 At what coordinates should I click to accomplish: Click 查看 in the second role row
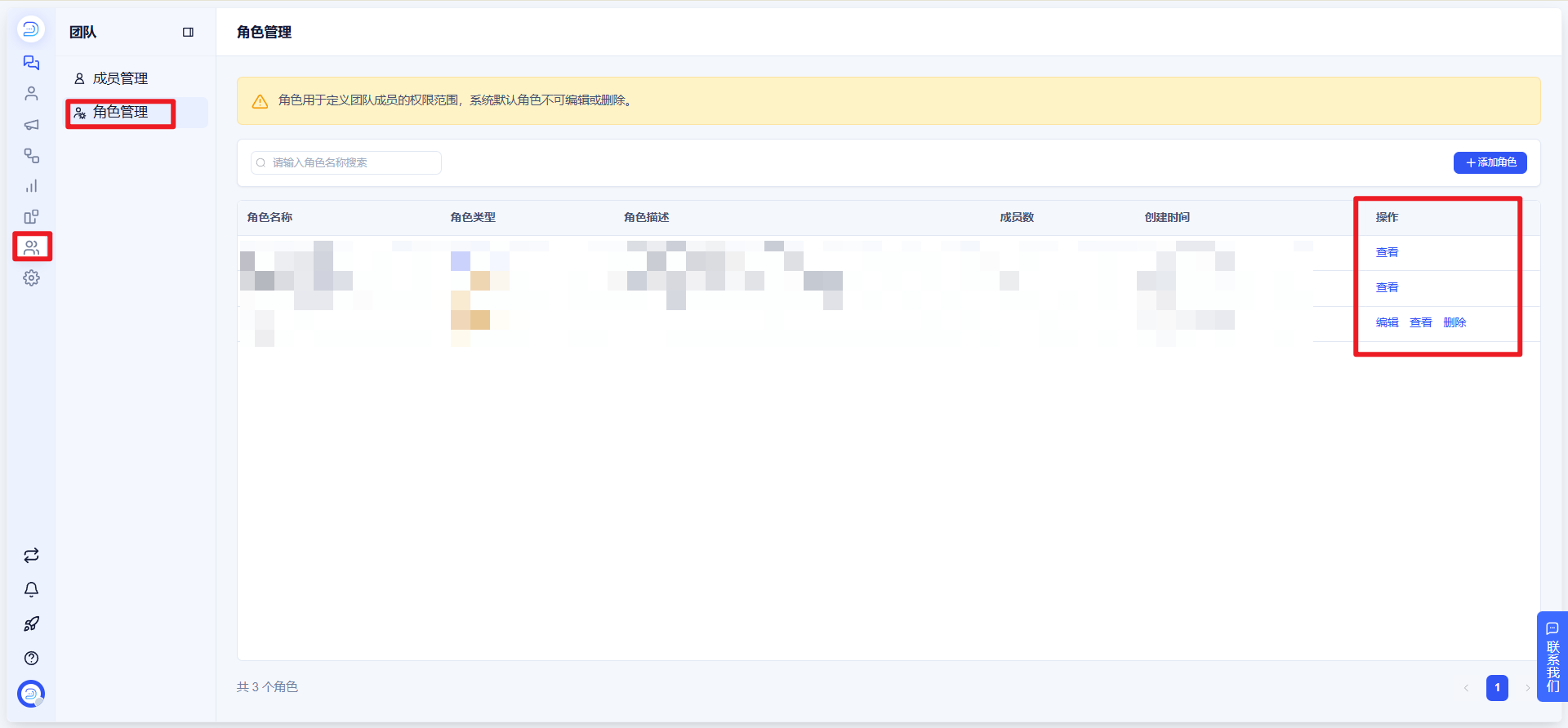tap(1387, 287)
